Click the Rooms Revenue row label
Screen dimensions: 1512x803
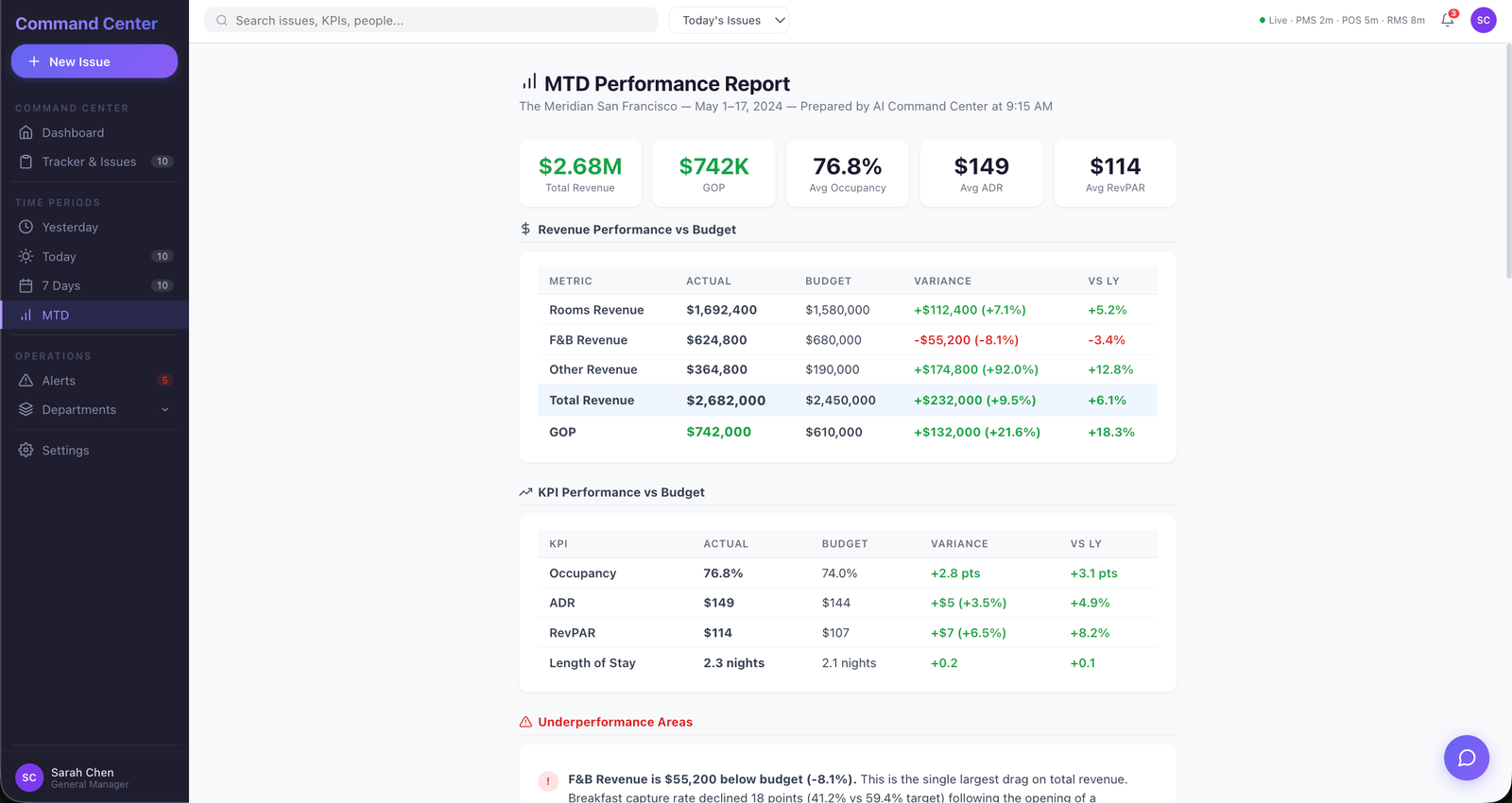[x=596, y=310]
